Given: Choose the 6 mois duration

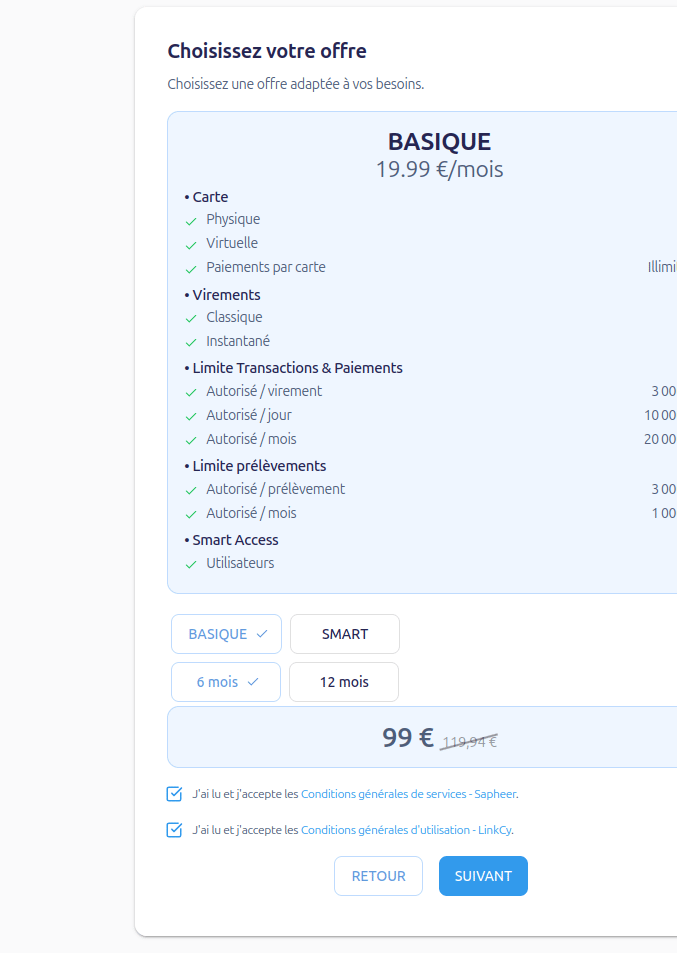Looking at the screenshot, I should [226, 682].
